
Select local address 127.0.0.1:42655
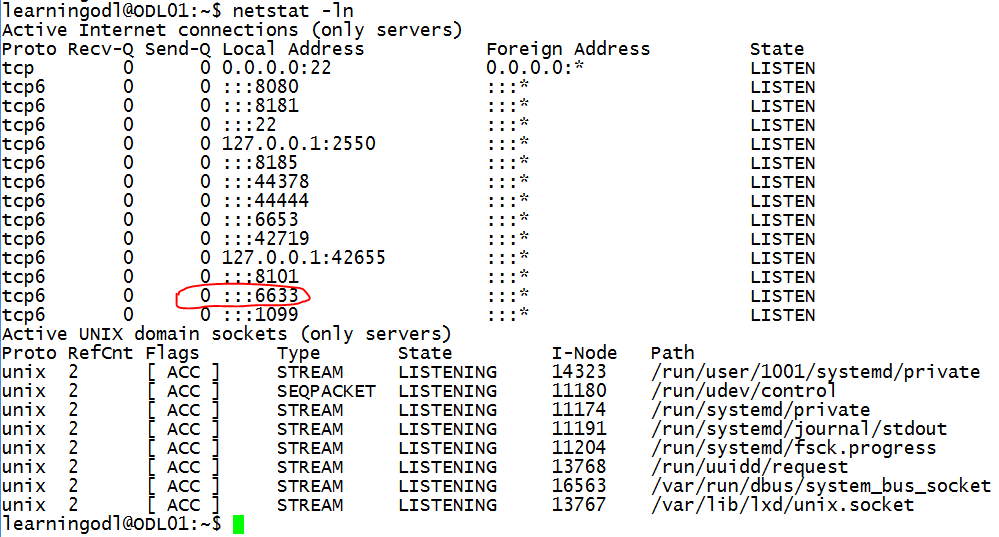point(304,257)
